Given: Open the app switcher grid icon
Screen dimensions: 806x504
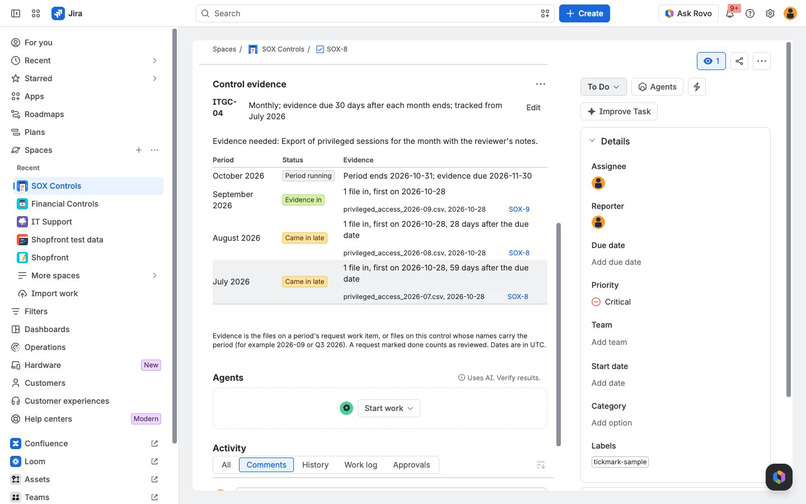Looking at the screenshot, I should [x=35, y=13].
